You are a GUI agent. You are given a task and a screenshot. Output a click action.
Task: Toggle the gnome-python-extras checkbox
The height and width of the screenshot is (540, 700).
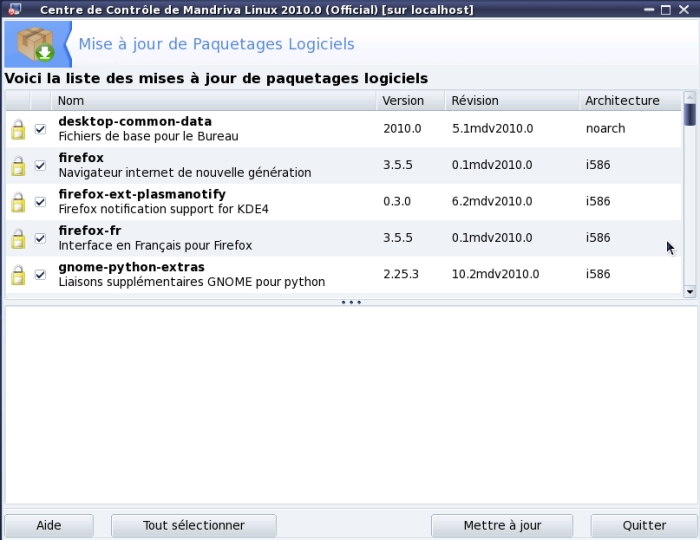[x=40, y=273]
